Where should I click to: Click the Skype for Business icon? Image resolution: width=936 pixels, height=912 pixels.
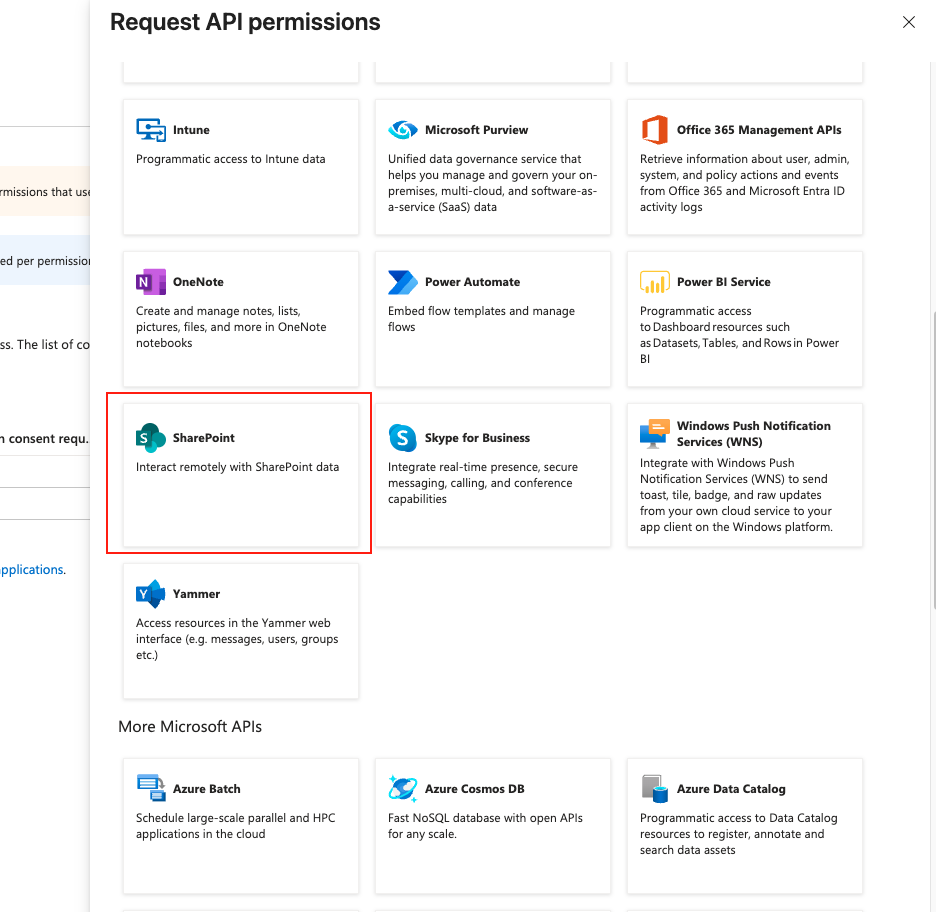(402, 437)
